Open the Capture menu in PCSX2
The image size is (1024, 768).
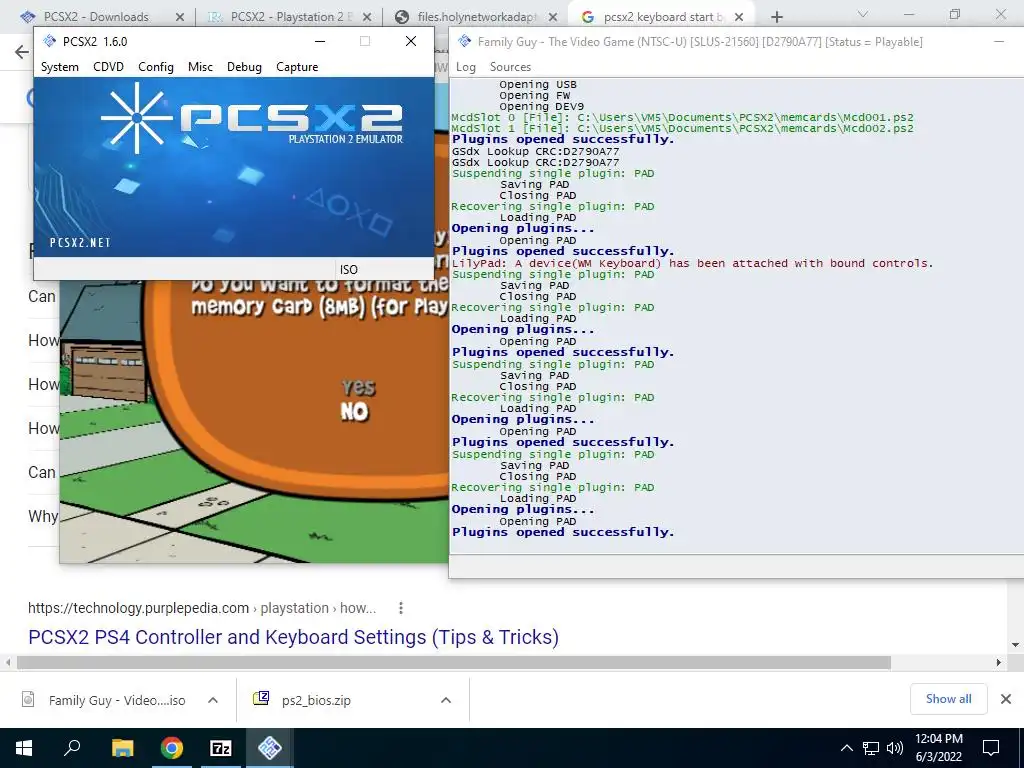click(297, 67)
